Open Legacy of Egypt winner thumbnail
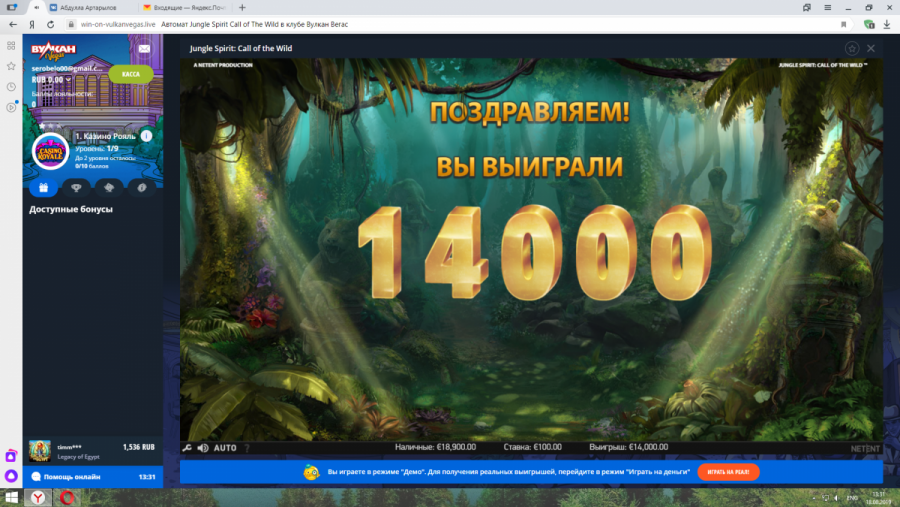Screen dimensions: 900x507 point(40,451)
